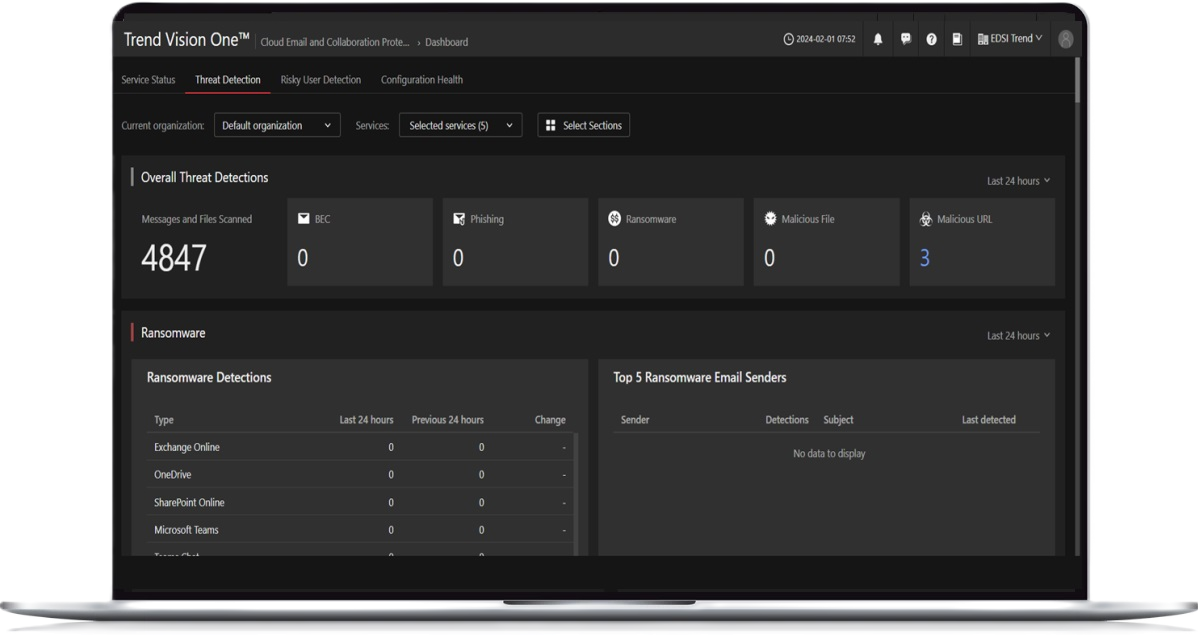Viewport: 1198px width, 637px height.
Task: Open the notifications bell
Action: pos(878,39)
